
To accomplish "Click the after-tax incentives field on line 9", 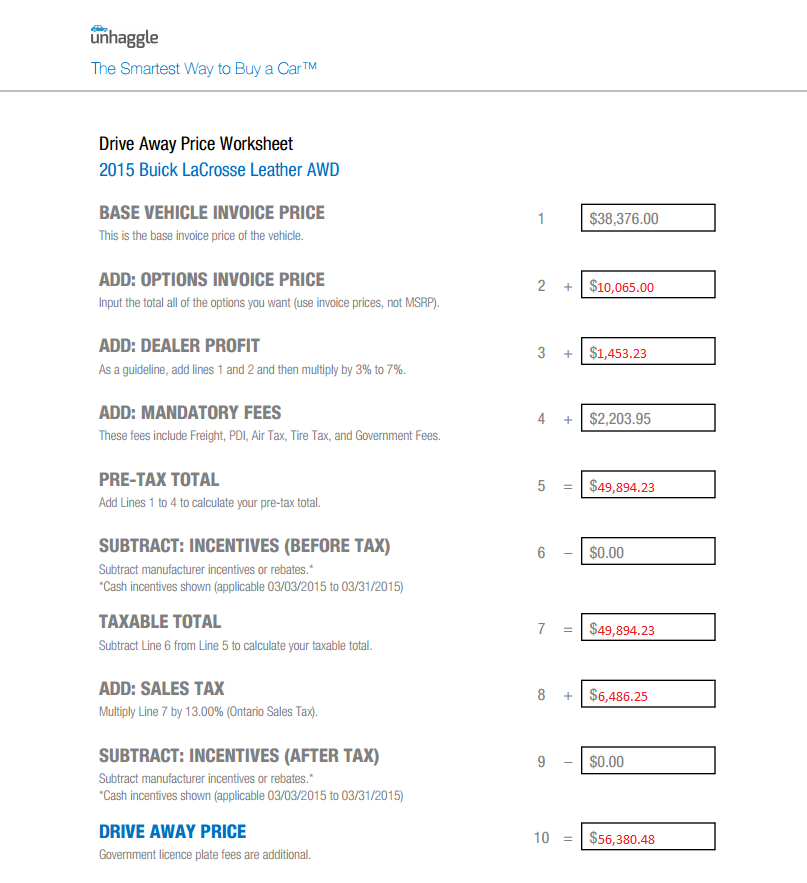I will [x=648, y=761].
